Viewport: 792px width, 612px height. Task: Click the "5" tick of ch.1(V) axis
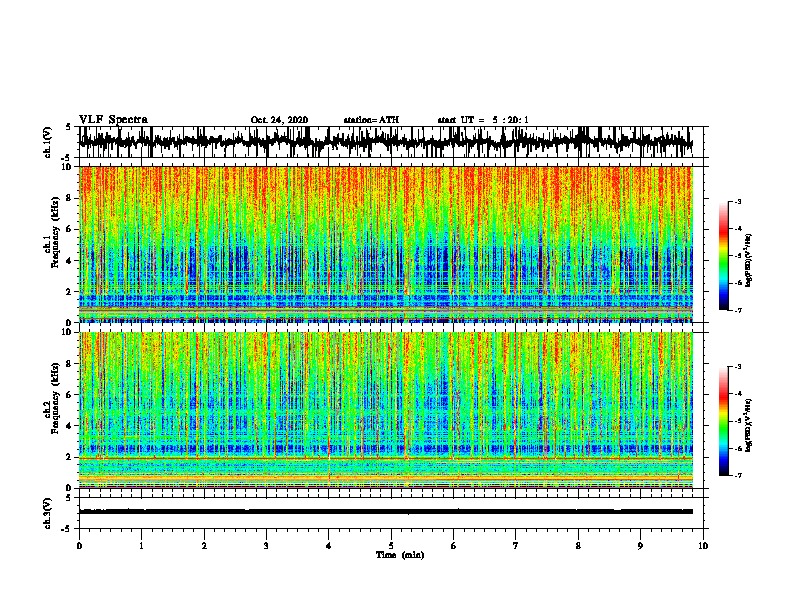[x=69, y=127]
